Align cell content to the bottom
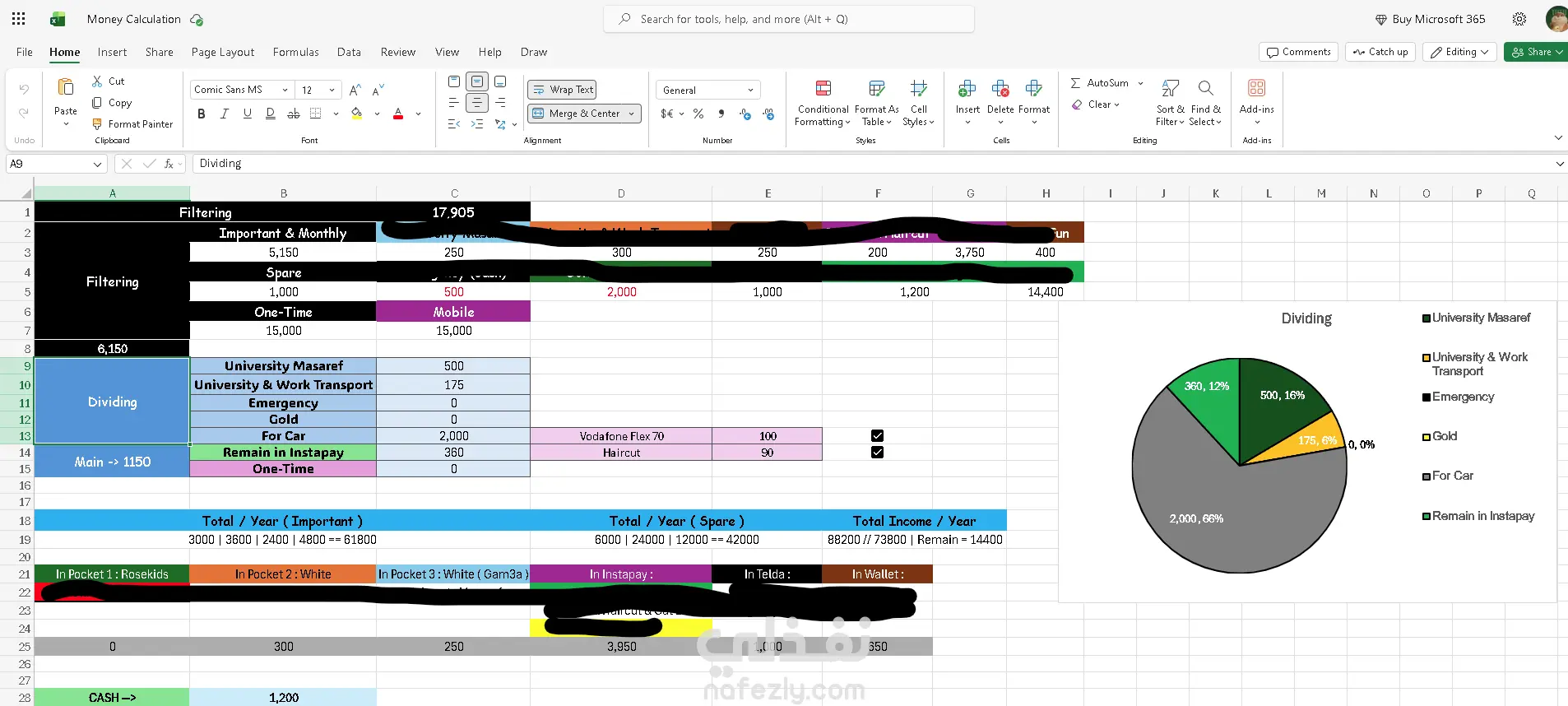1568x706 pixels. pyautogui.click(x=500, y=81)
